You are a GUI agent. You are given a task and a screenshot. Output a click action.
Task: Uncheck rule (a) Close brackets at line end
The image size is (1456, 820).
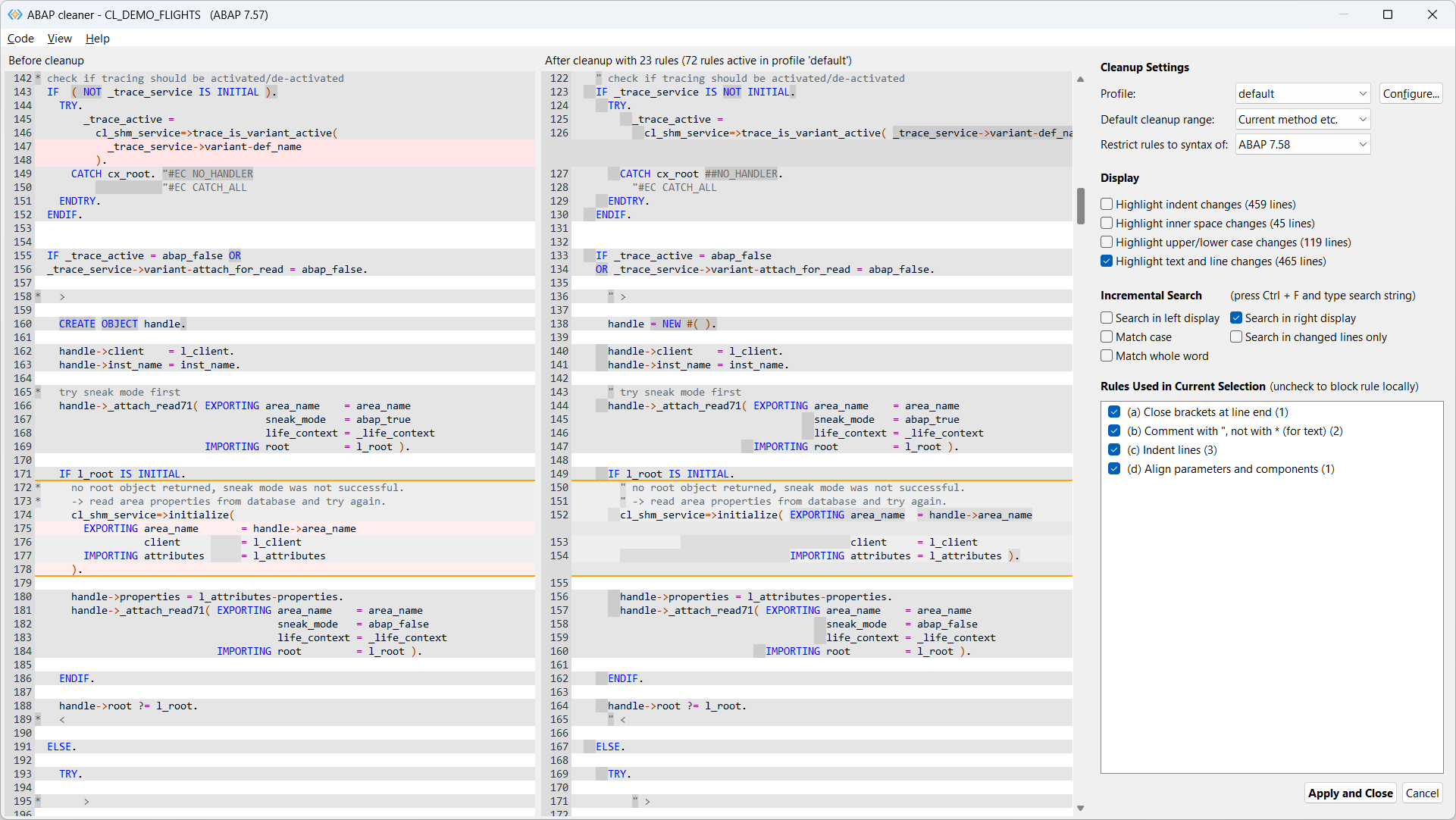(1114, 412)
